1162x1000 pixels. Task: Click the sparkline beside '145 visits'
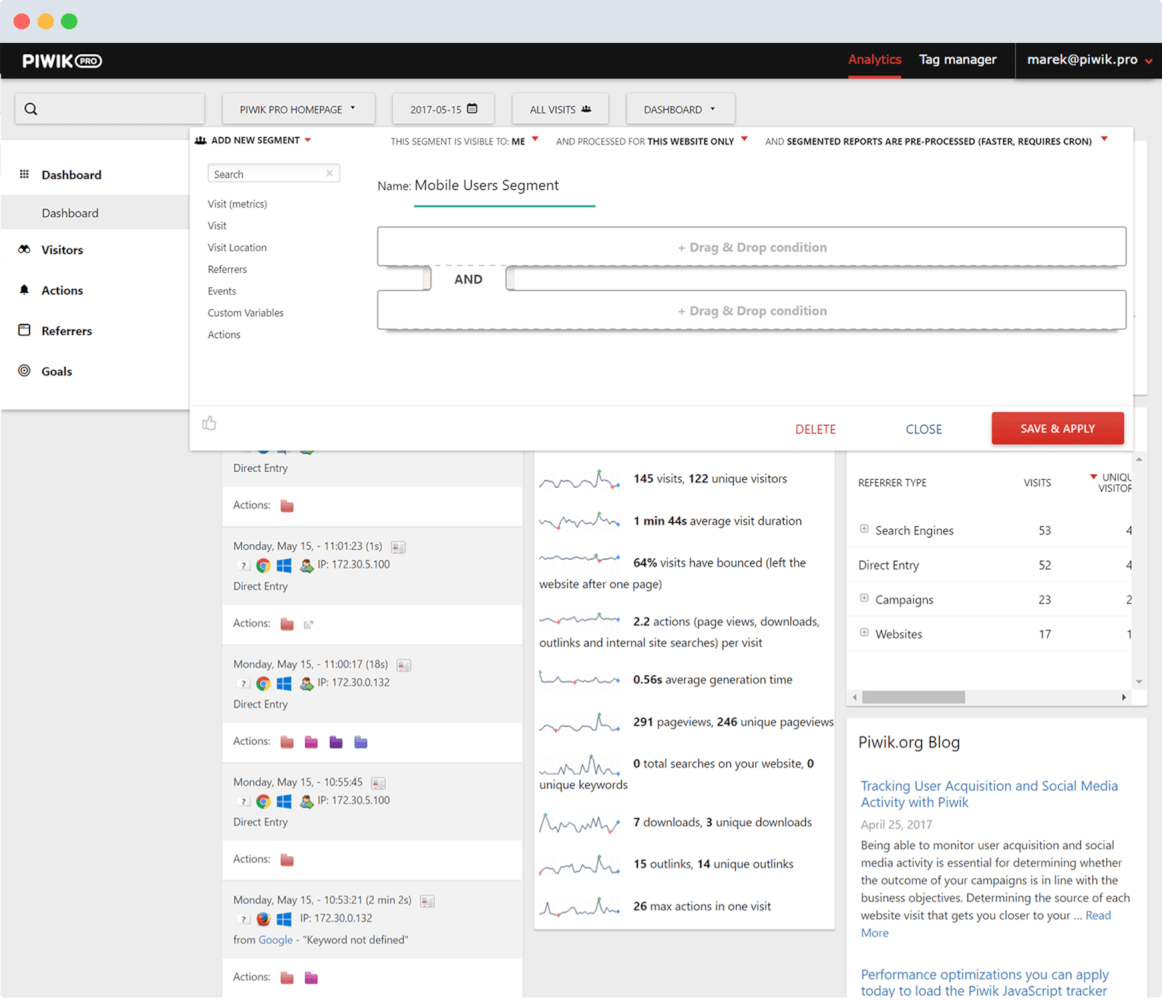[x=580, y=480]
